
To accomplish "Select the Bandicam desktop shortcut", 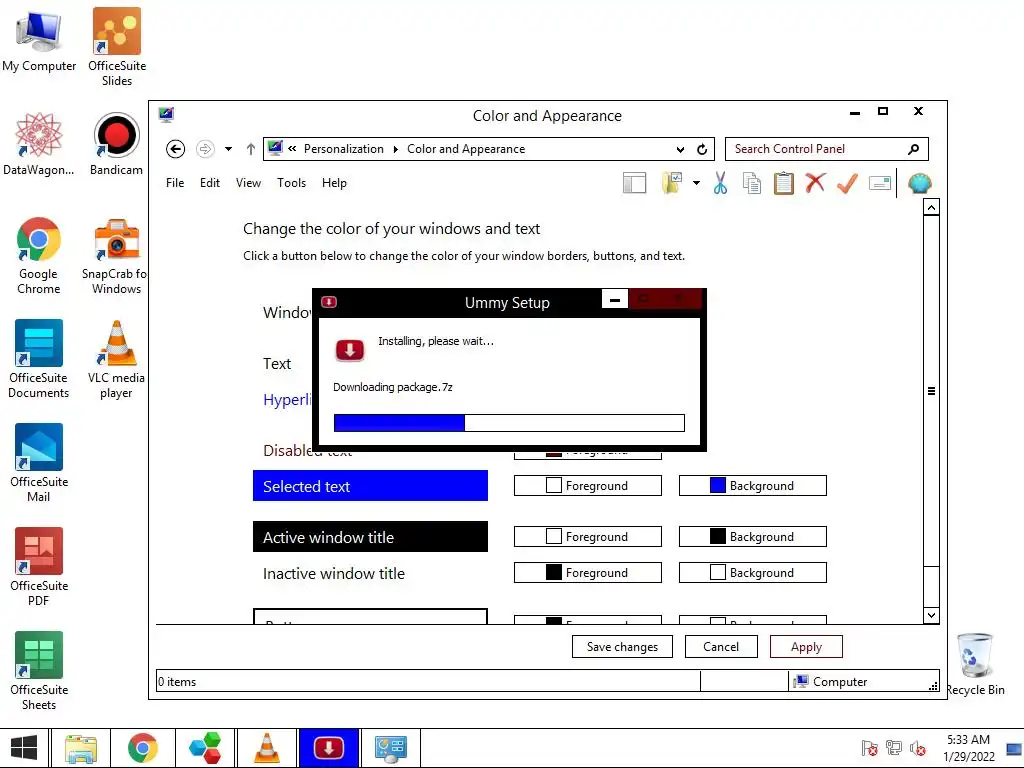I will coord(116,145).
